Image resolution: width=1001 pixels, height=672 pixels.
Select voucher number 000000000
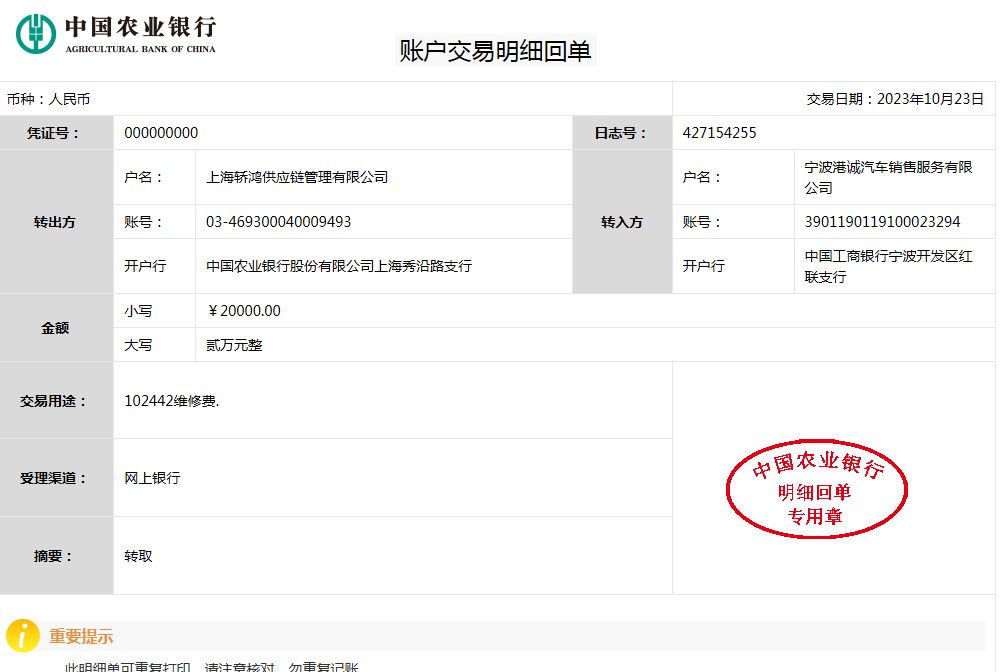pos(161,133)
